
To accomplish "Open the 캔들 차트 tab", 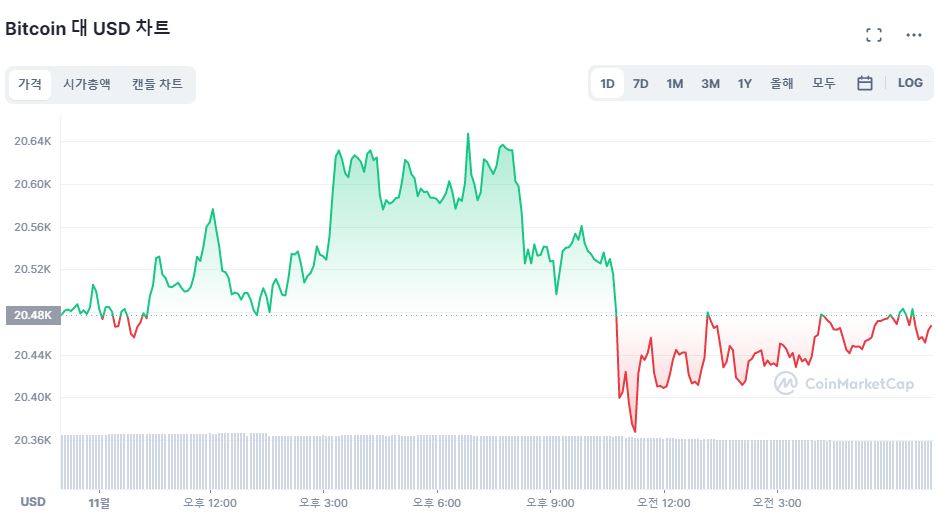I will [x=157, y=84].
